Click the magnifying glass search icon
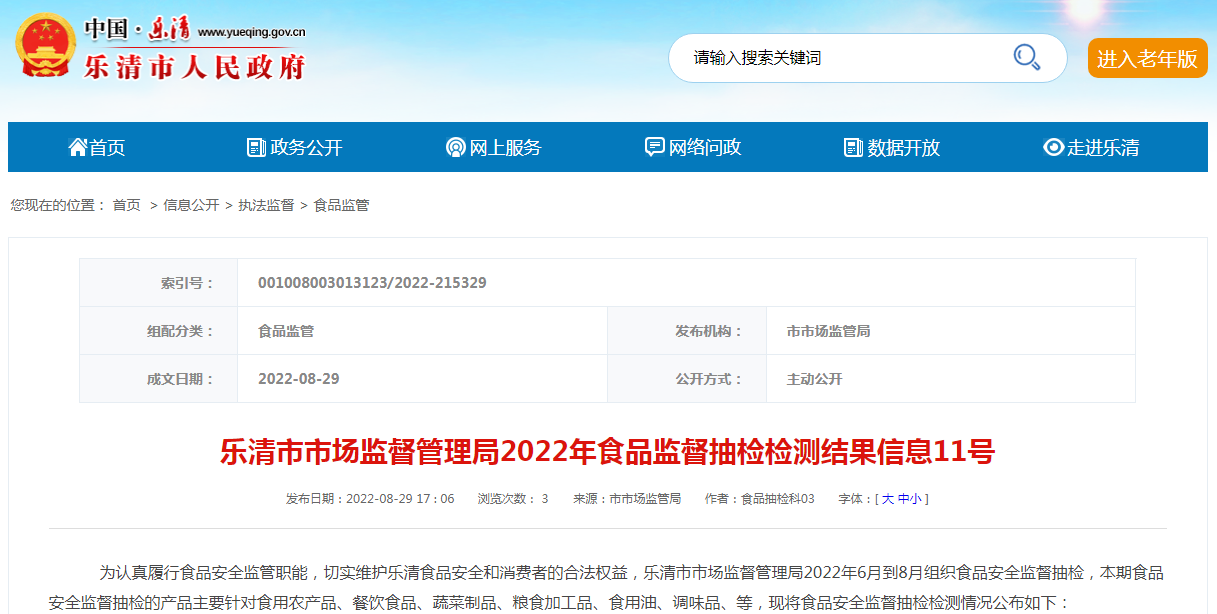The height and width of the screenshot is (614, 1217). (1026, 57)
